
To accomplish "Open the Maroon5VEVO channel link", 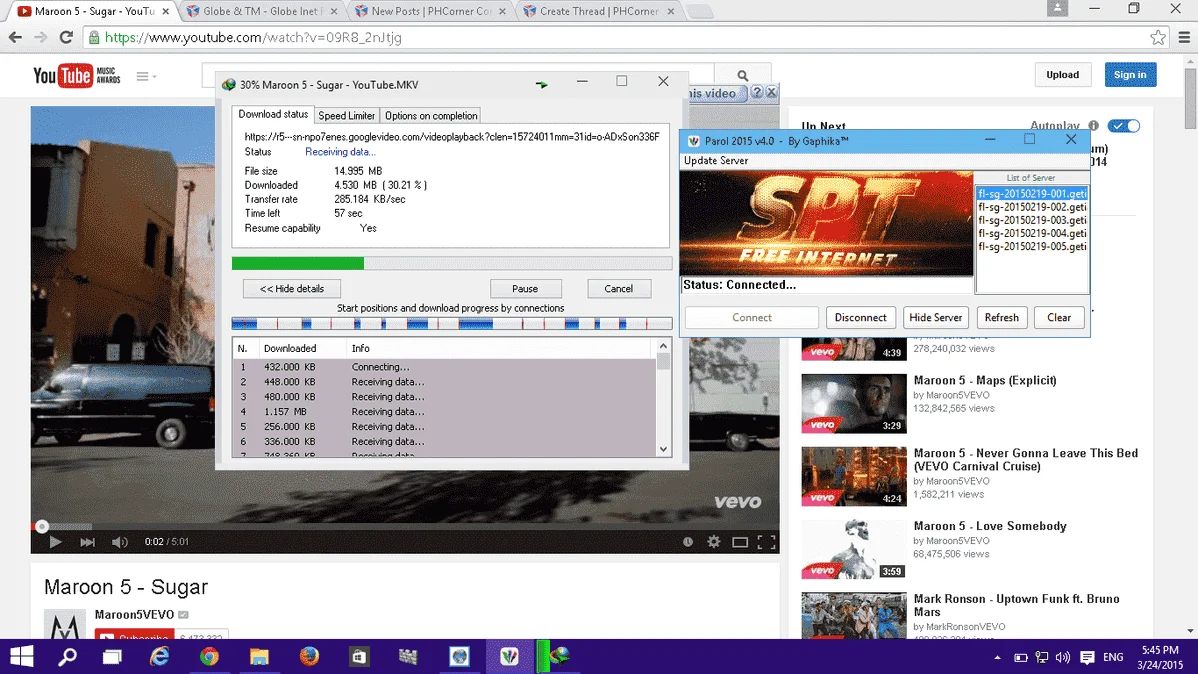I will [x=134, y=614].
